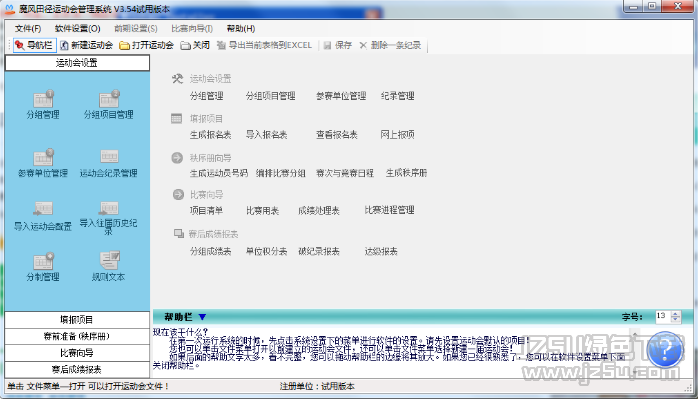This screenshot has height=399, width=698.
Task: Click the blue question mark help icon
Action: 665,350
